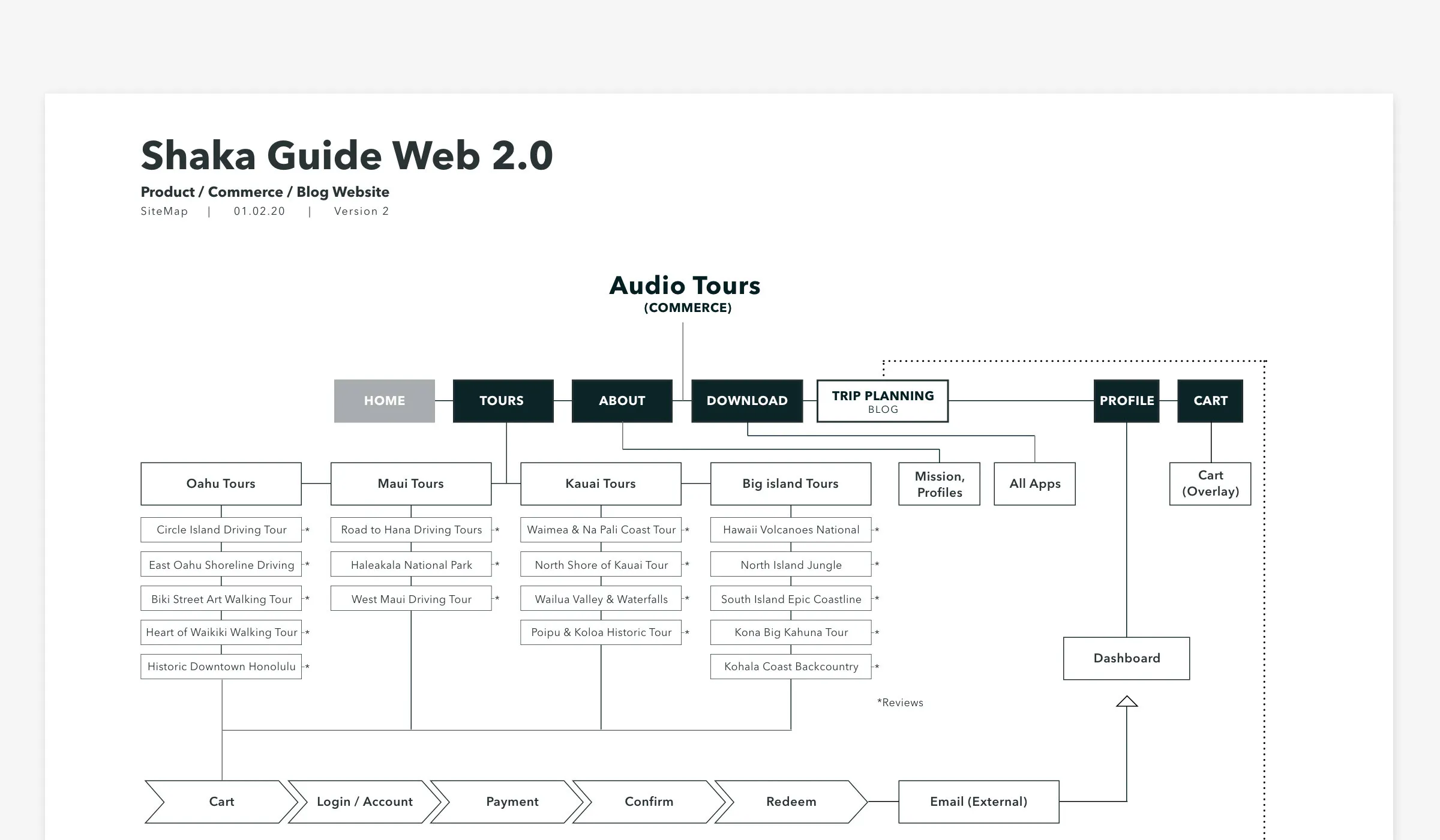Click North Shore of Kauai Tour

point(601,565)
